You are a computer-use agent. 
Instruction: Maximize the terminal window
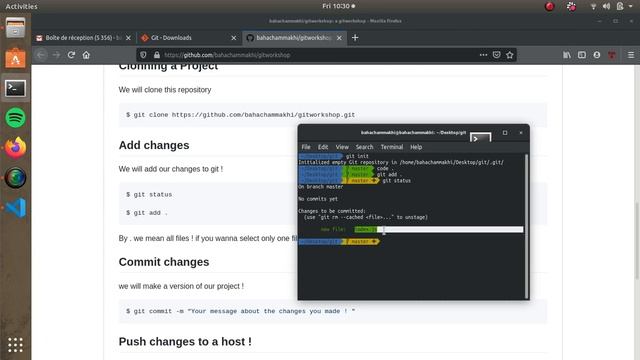pyautogui.click(x=505, y=133)
